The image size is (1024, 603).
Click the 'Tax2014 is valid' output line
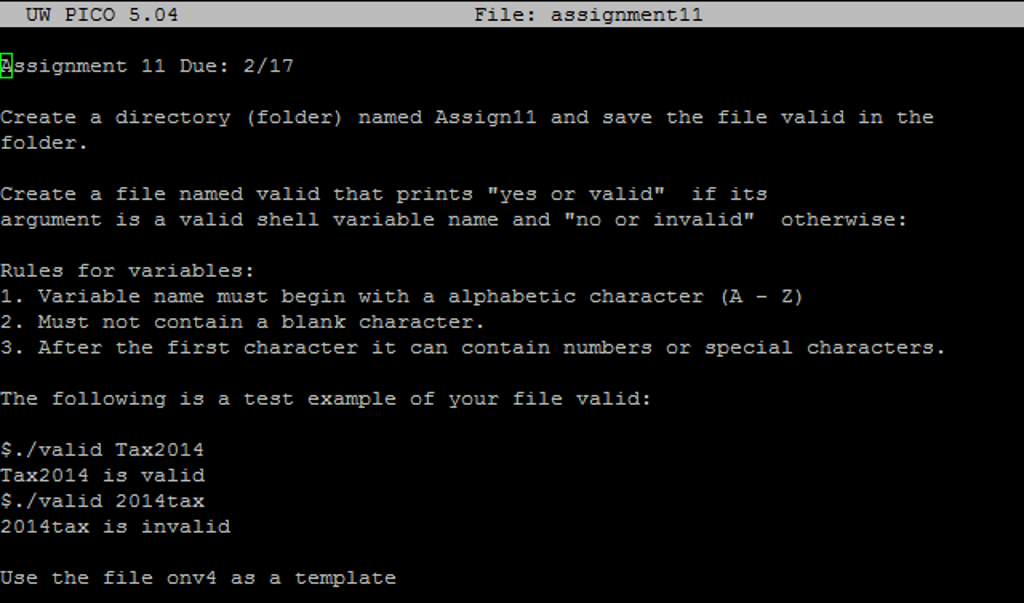pos(103,476)
